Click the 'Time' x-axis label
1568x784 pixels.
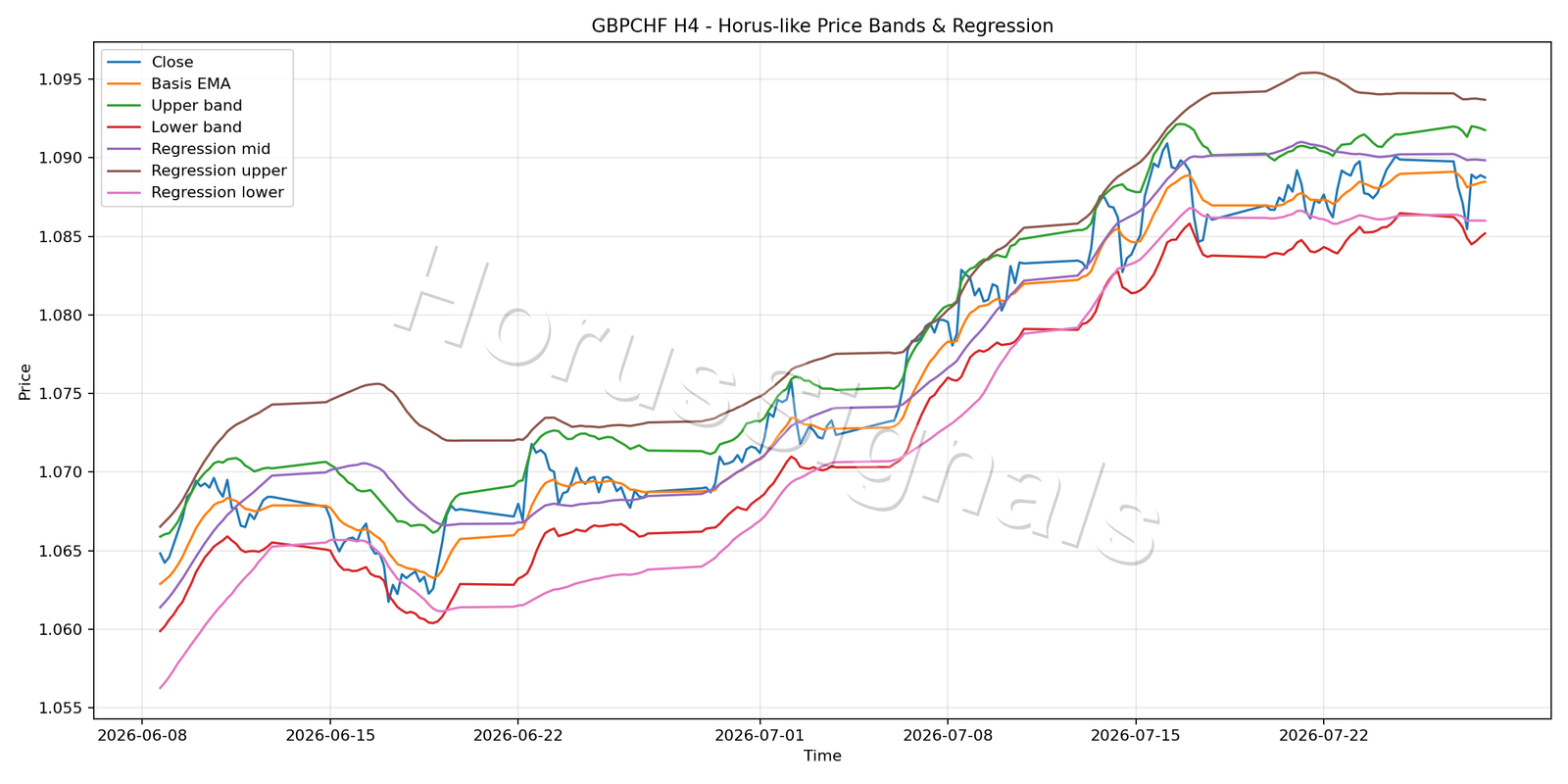pos(822,756)
